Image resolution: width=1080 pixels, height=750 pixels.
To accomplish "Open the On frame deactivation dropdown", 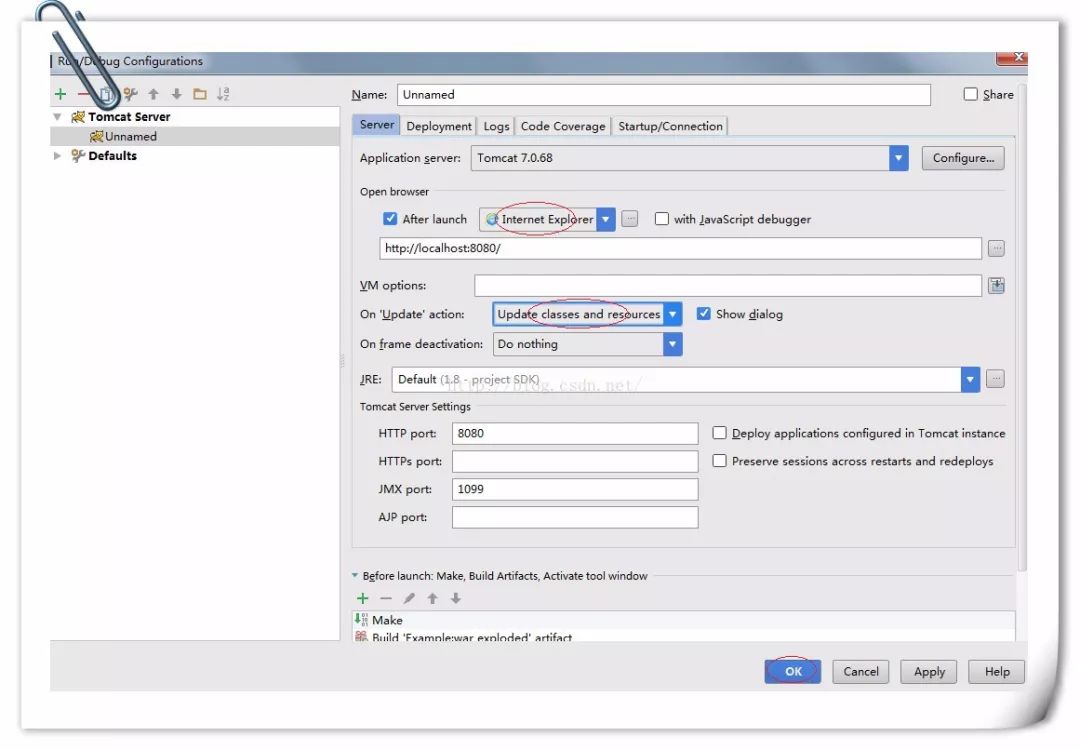I will coord(673,344).
